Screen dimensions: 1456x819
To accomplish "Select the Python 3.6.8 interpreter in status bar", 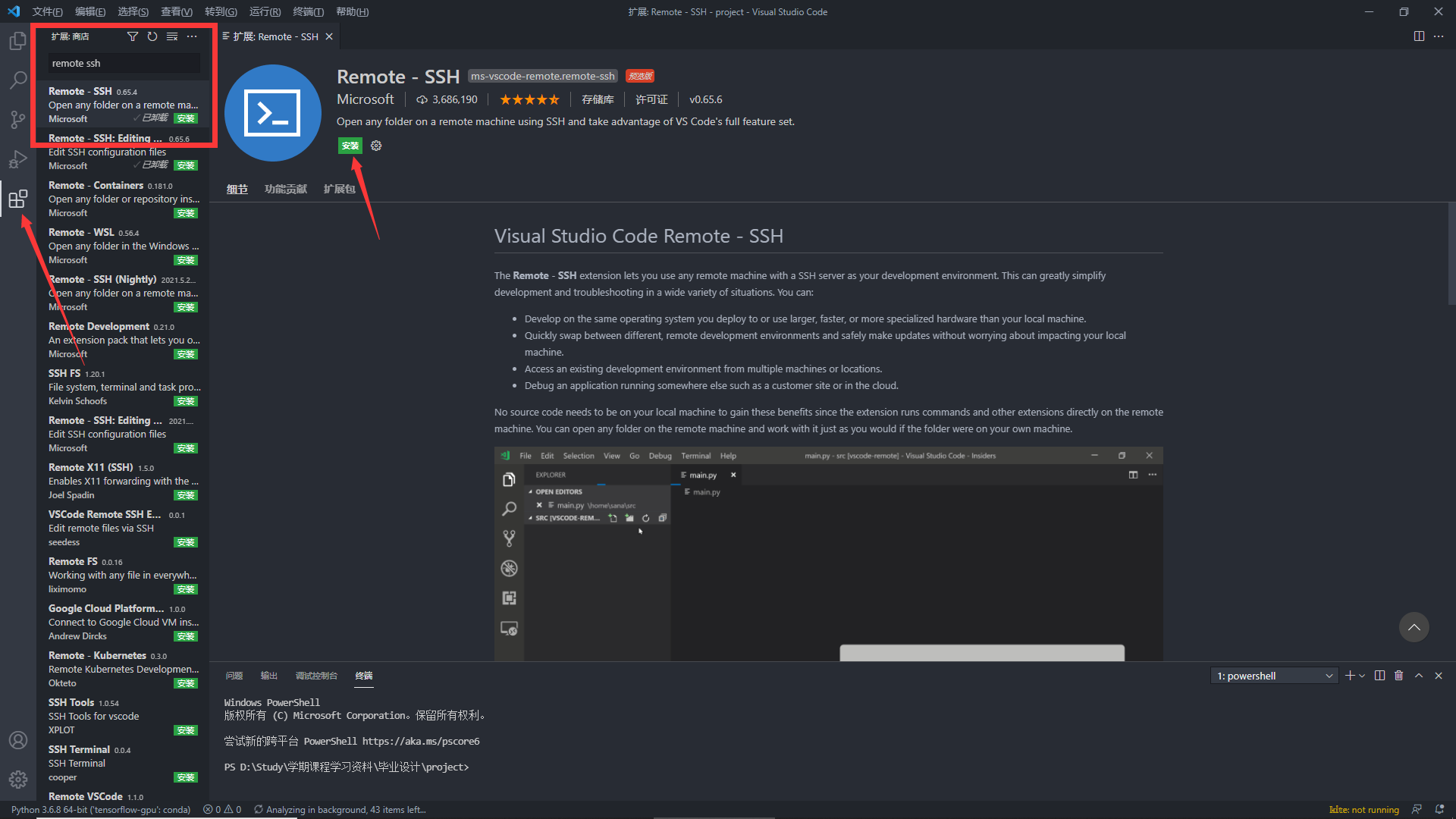I will point(101,810).
